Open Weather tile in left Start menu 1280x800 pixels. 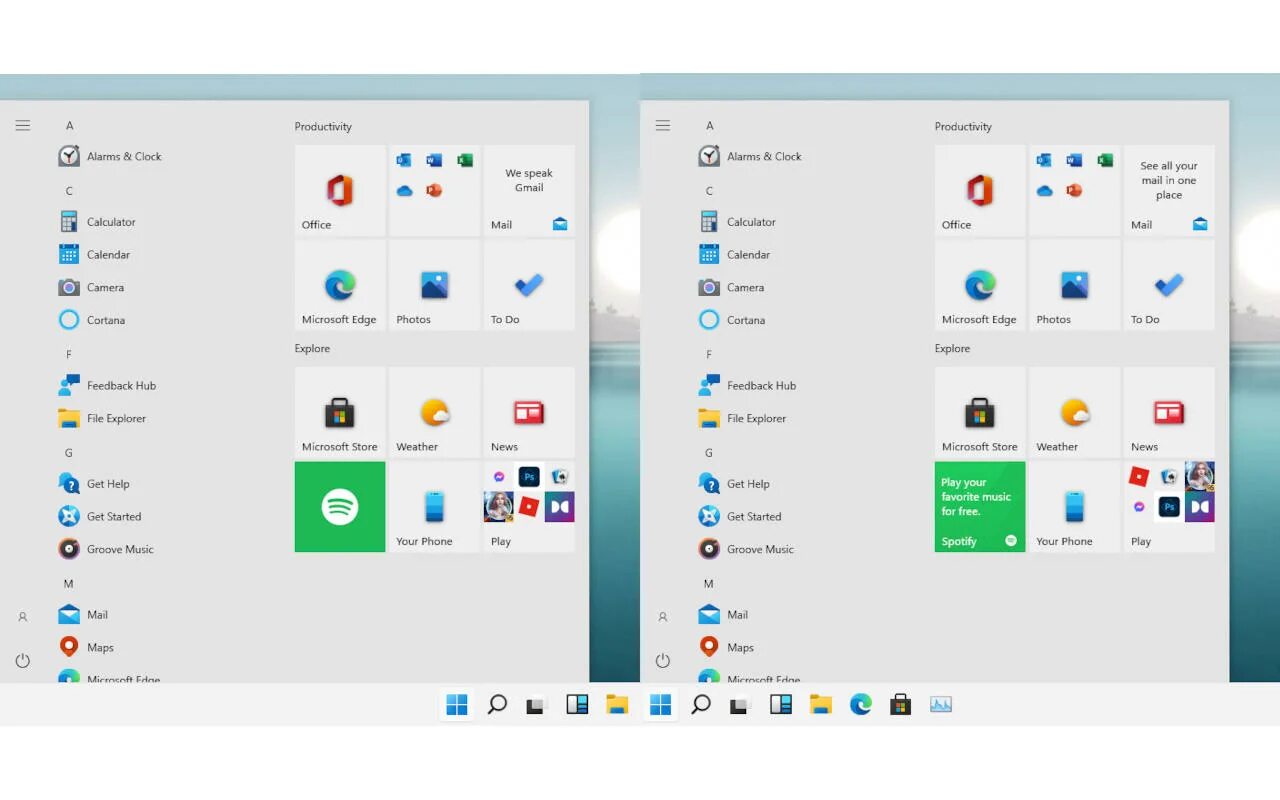coord(434,412)
